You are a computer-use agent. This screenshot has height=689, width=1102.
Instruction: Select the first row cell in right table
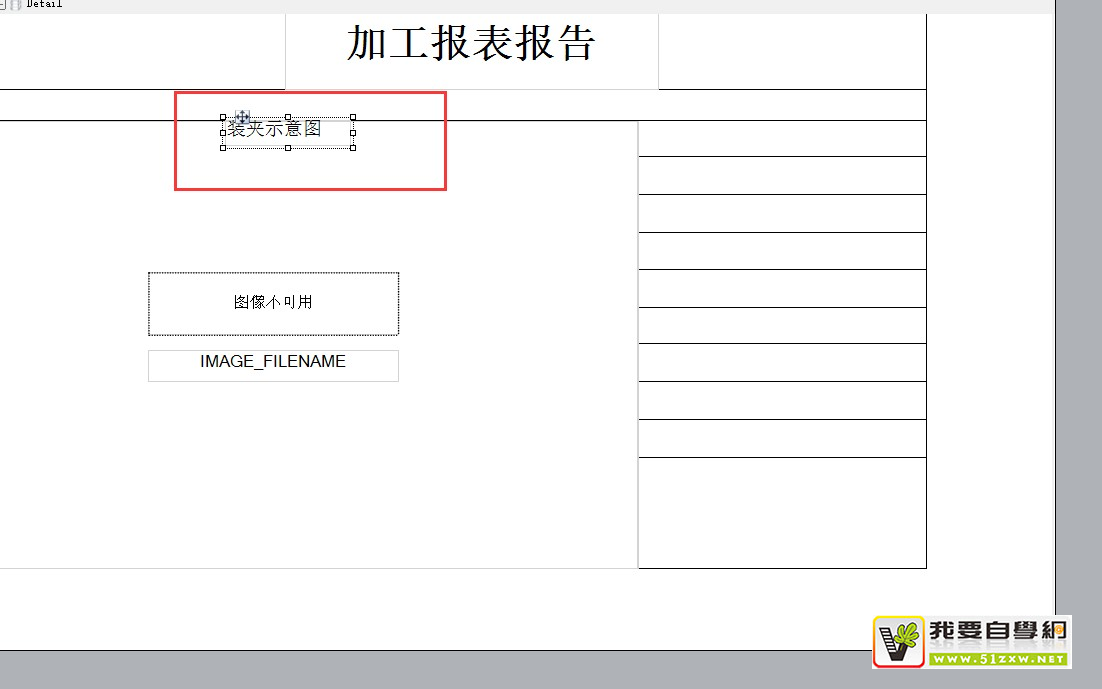point(782,139)
